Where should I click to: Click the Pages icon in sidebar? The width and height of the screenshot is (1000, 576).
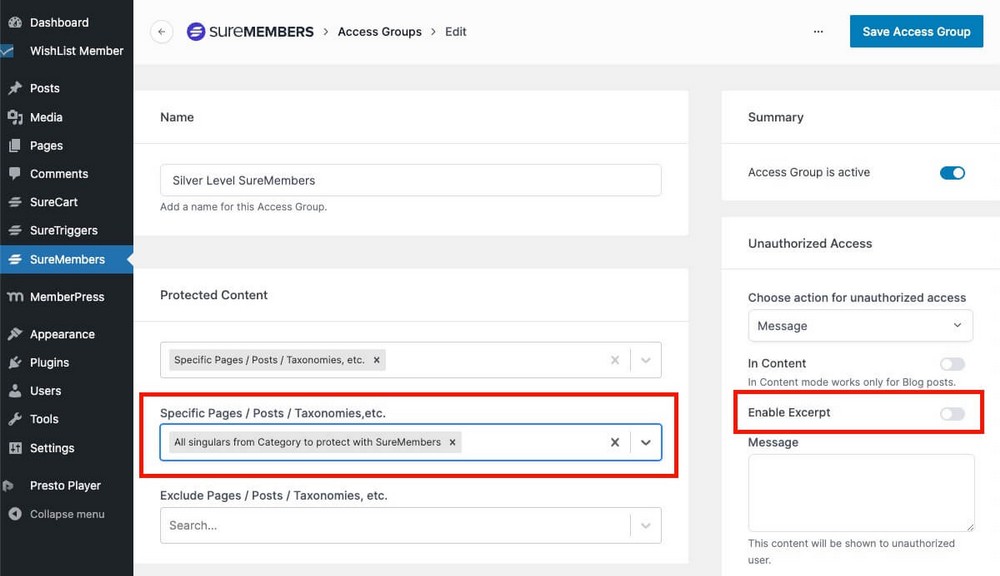coord(15,145)
